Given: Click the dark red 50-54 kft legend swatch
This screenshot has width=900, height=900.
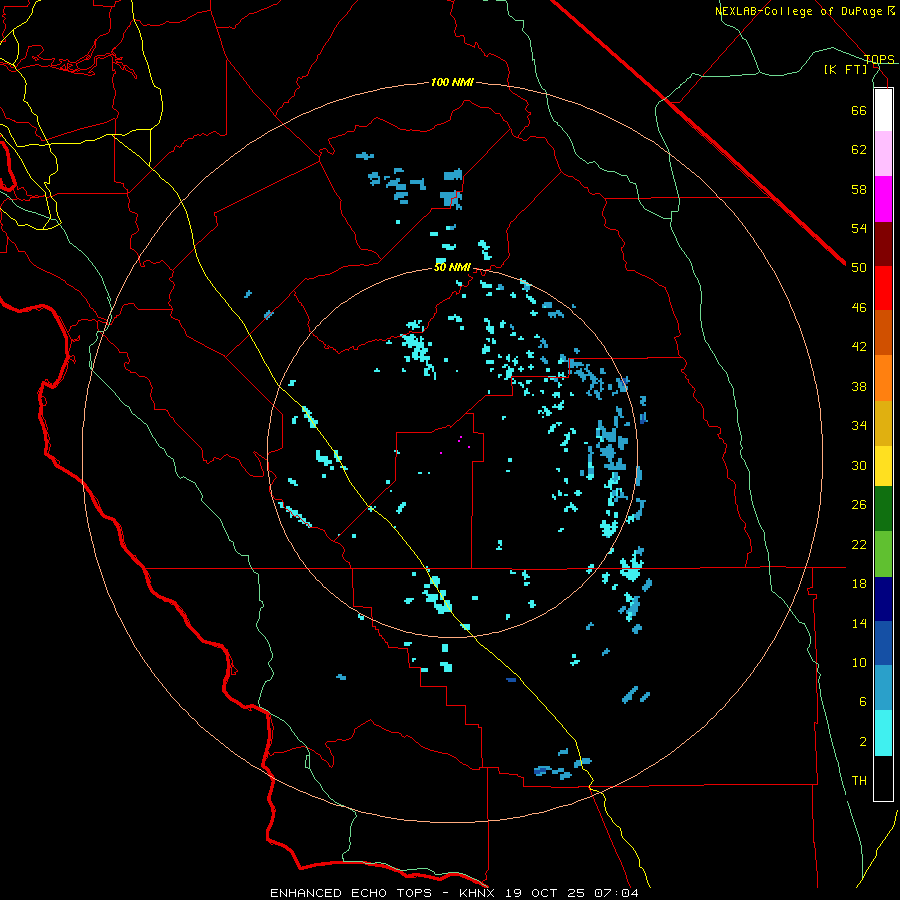Looking at the screenshot, I should pyautogui.click(x=883, y=244).
